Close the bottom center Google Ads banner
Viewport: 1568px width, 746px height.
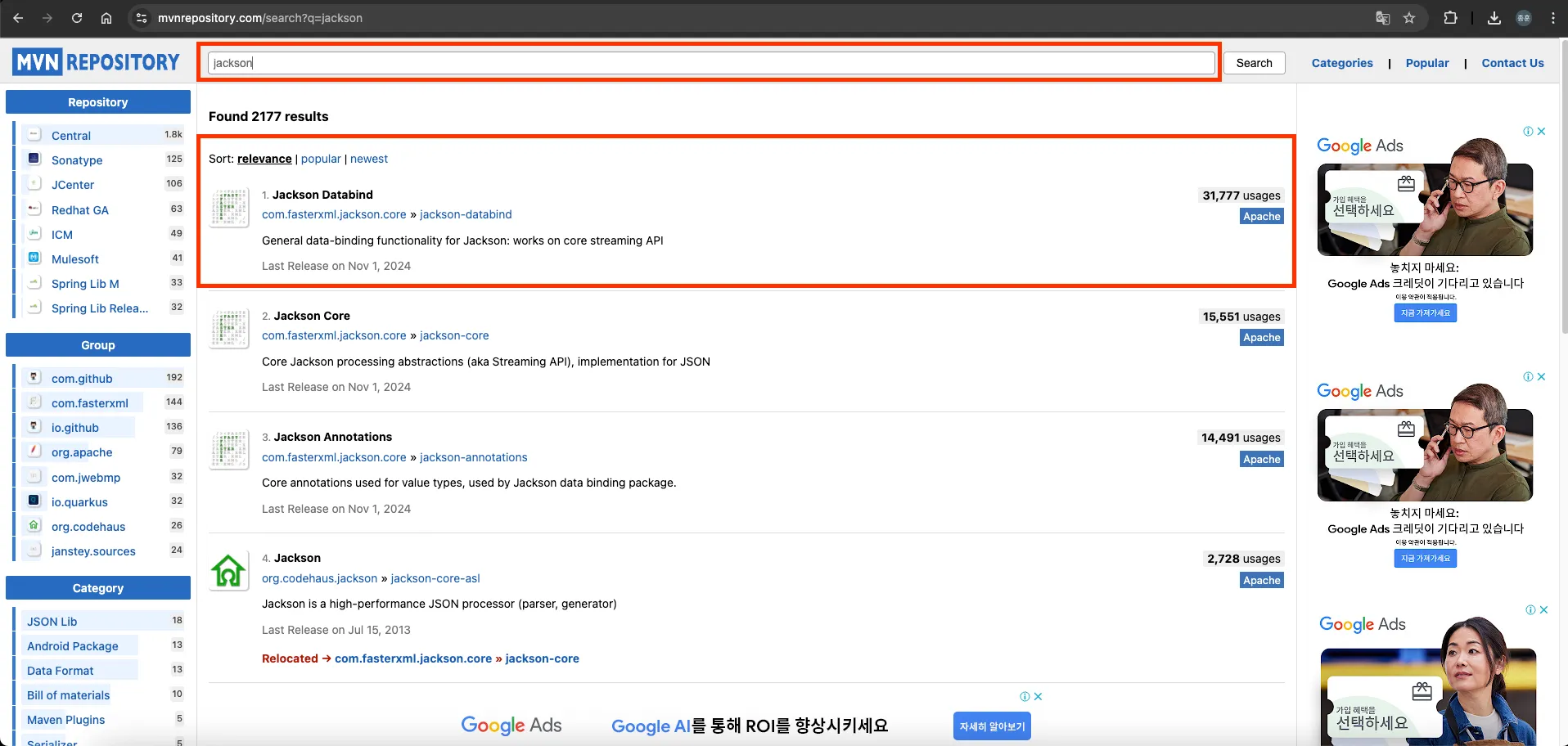1039,696
